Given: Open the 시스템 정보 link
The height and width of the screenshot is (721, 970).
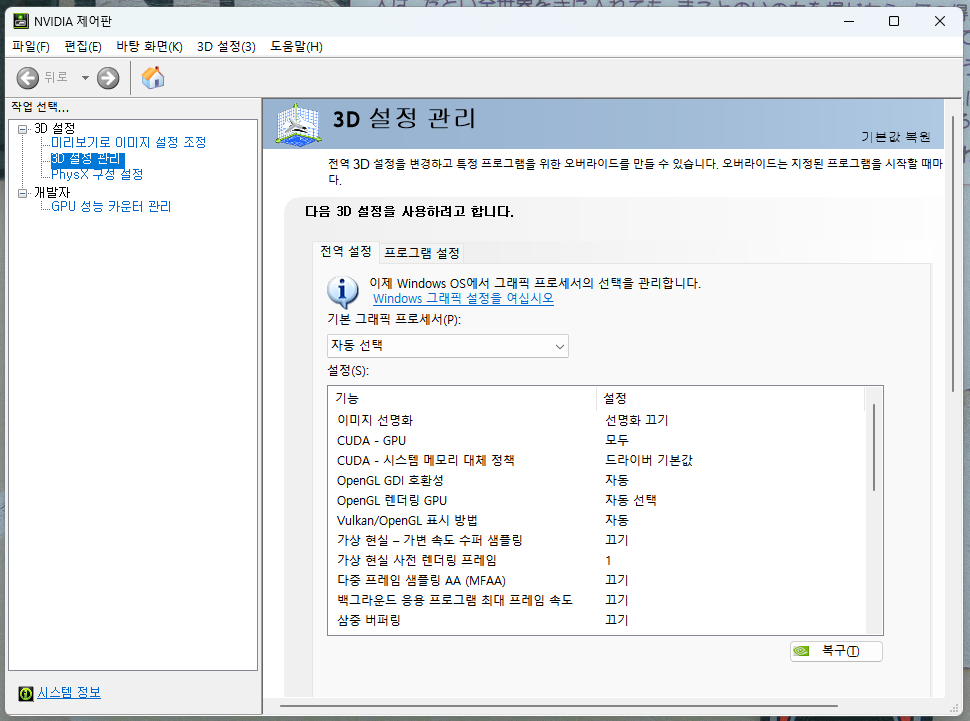Looking at the screenshot, I should tap(69, 693).
